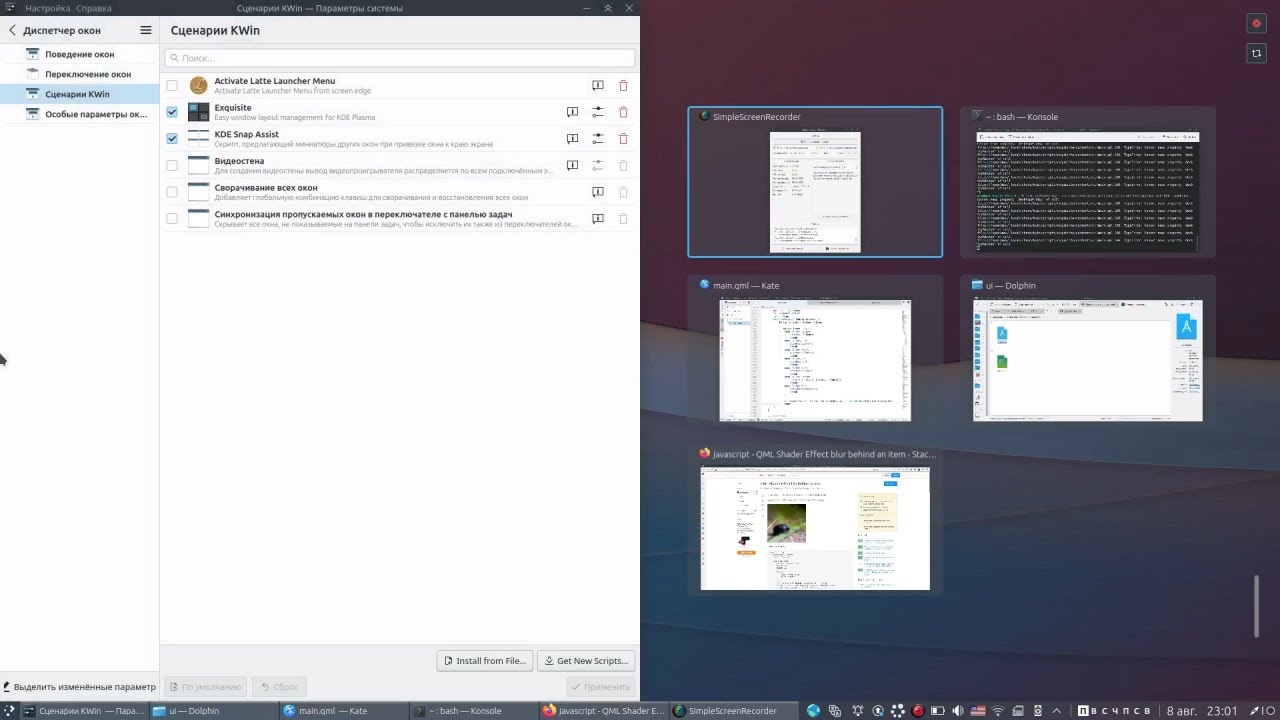Disable the KDE Snap Assist checkbox
Screen dimensions: 1280x720
coord(172,139)
